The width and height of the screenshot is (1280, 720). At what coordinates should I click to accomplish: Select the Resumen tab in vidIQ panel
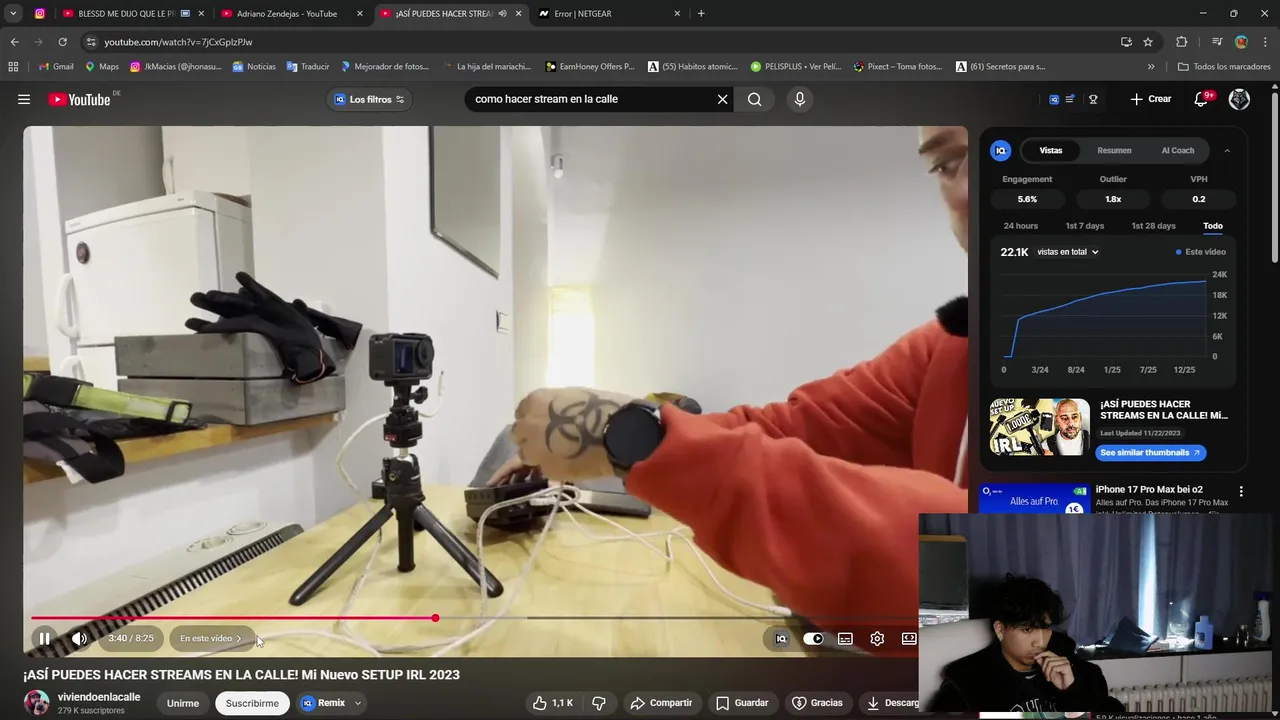tap(1114, 150)
